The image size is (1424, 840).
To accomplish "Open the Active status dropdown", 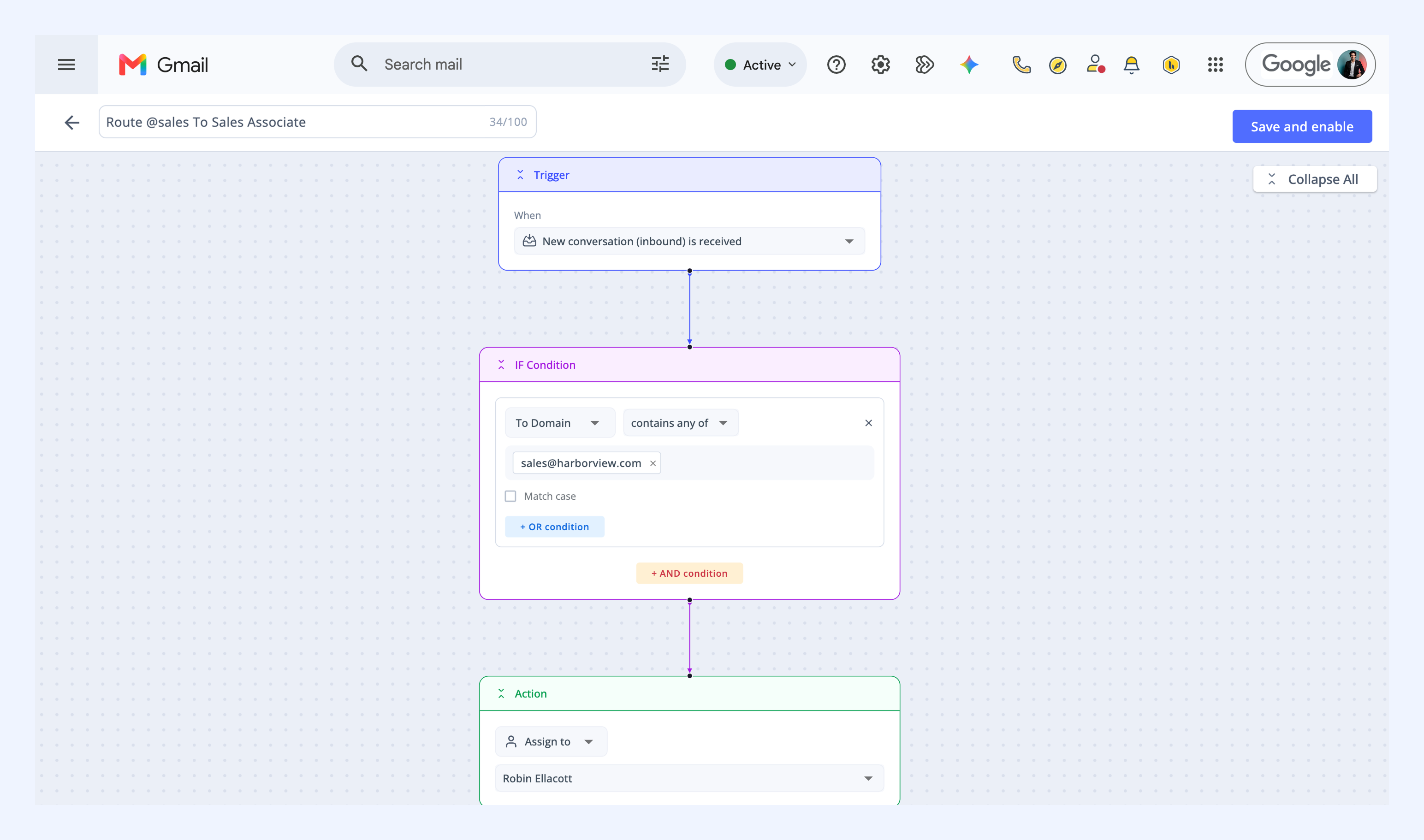I will pos(760,65).
